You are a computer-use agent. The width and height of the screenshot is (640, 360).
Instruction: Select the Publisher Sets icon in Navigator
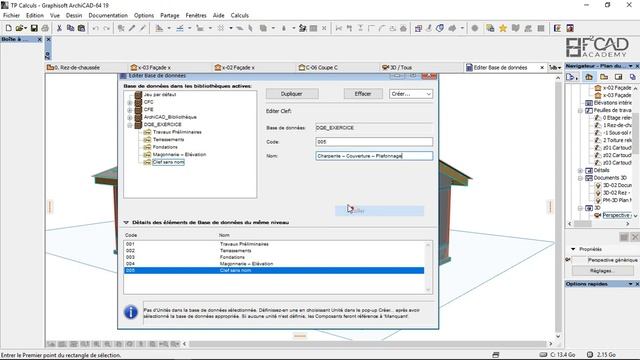(x=632, y=77)
